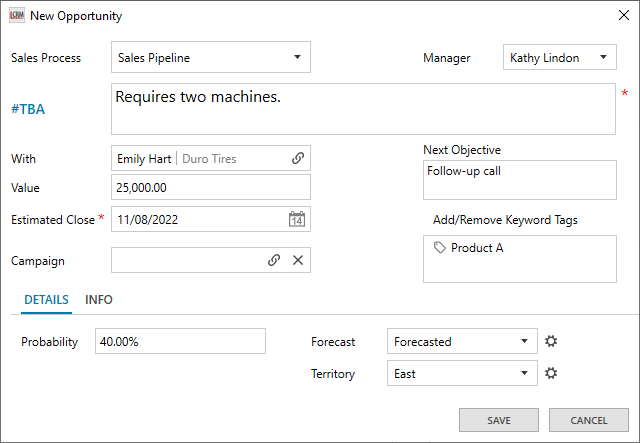Open the Territory dropdown

[524, 374]
